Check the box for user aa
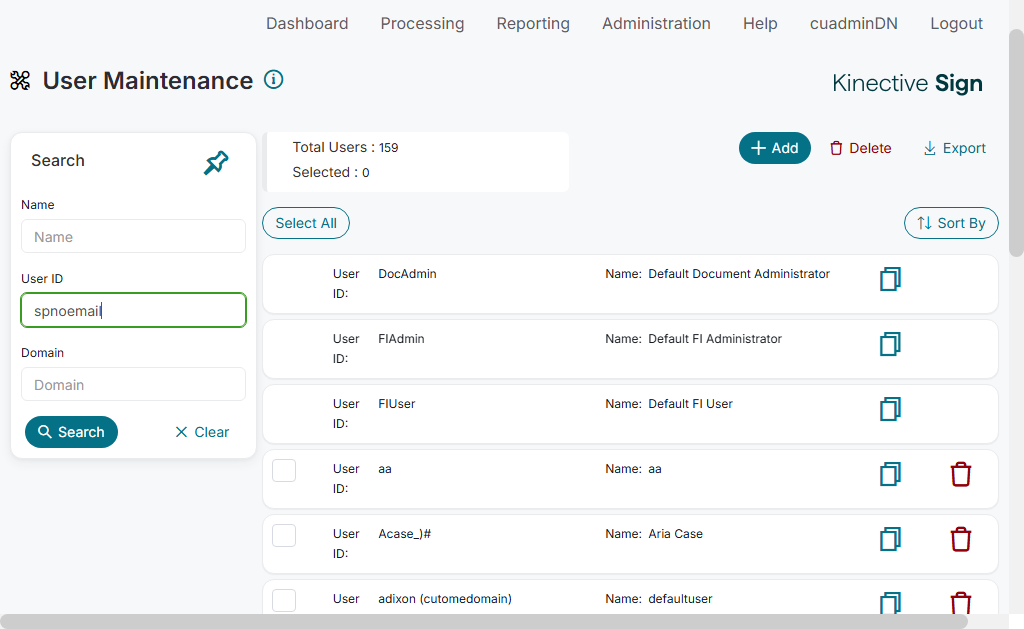The height and width of the screenshot is (629, 1024). tap(284, 470)
